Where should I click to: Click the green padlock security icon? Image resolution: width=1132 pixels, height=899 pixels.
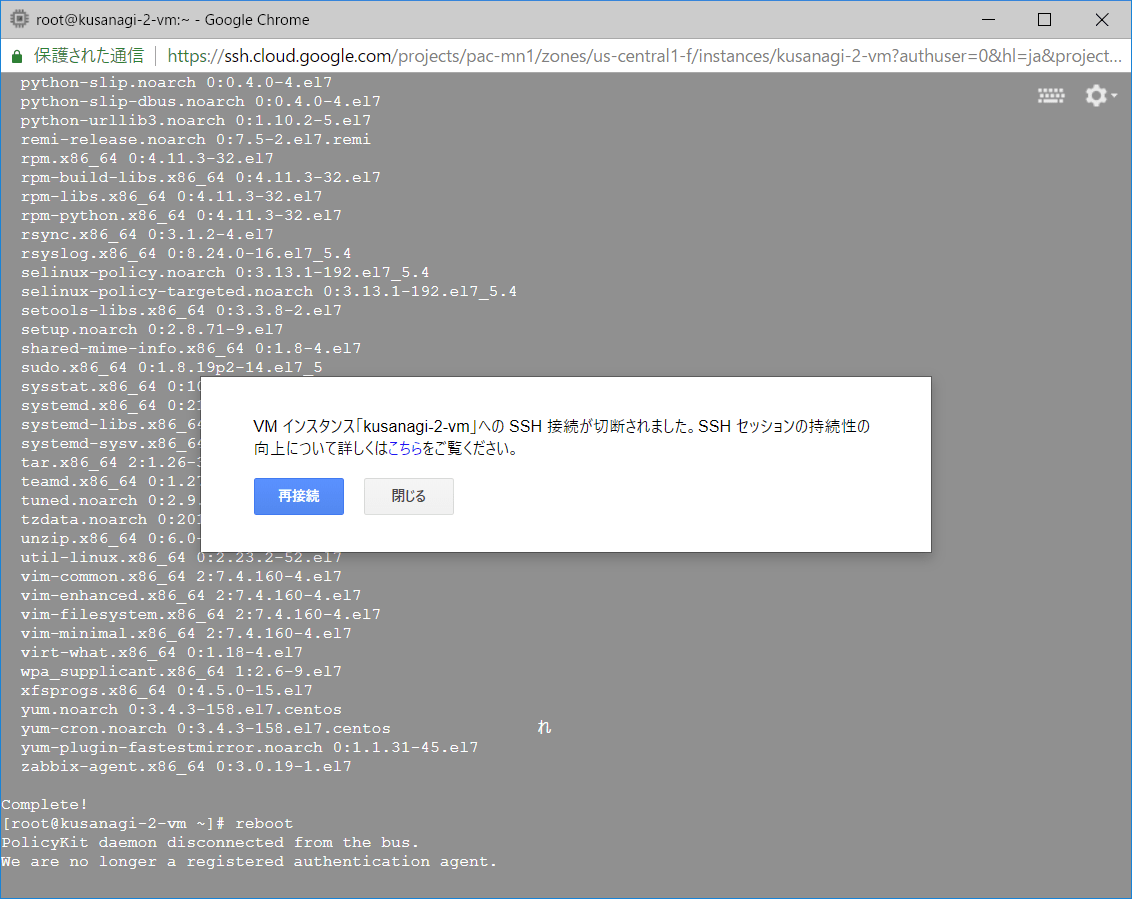coord(17,56)
